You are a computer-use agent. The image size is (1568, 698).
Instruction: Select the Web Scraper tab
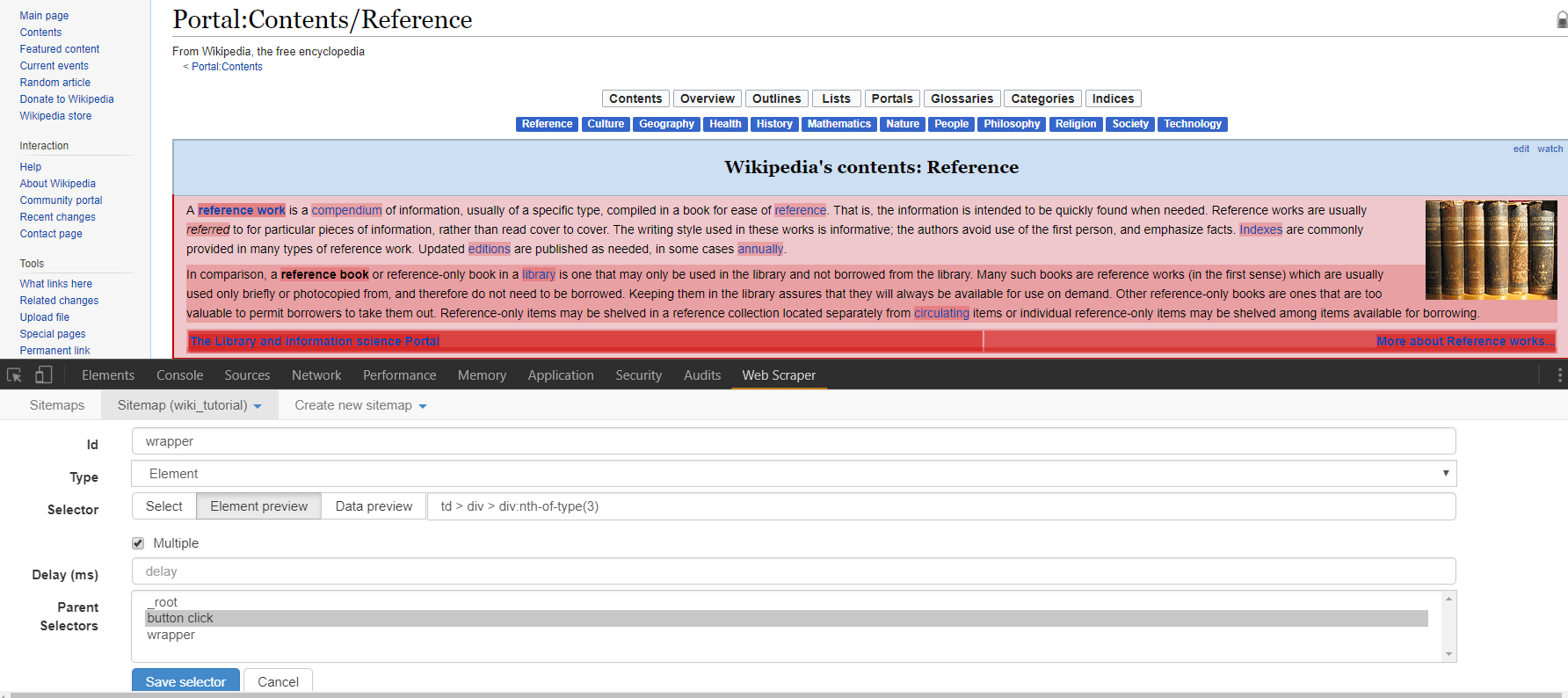pyautogui.click(x=779, y=375)
